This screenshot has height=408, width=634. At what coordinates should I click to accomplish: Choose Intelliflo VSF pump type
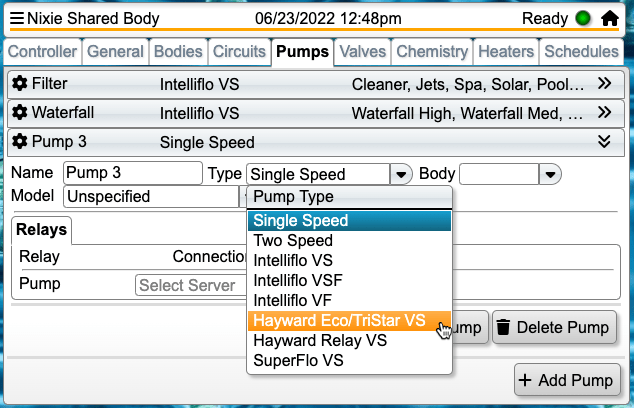tap(349, 281)
